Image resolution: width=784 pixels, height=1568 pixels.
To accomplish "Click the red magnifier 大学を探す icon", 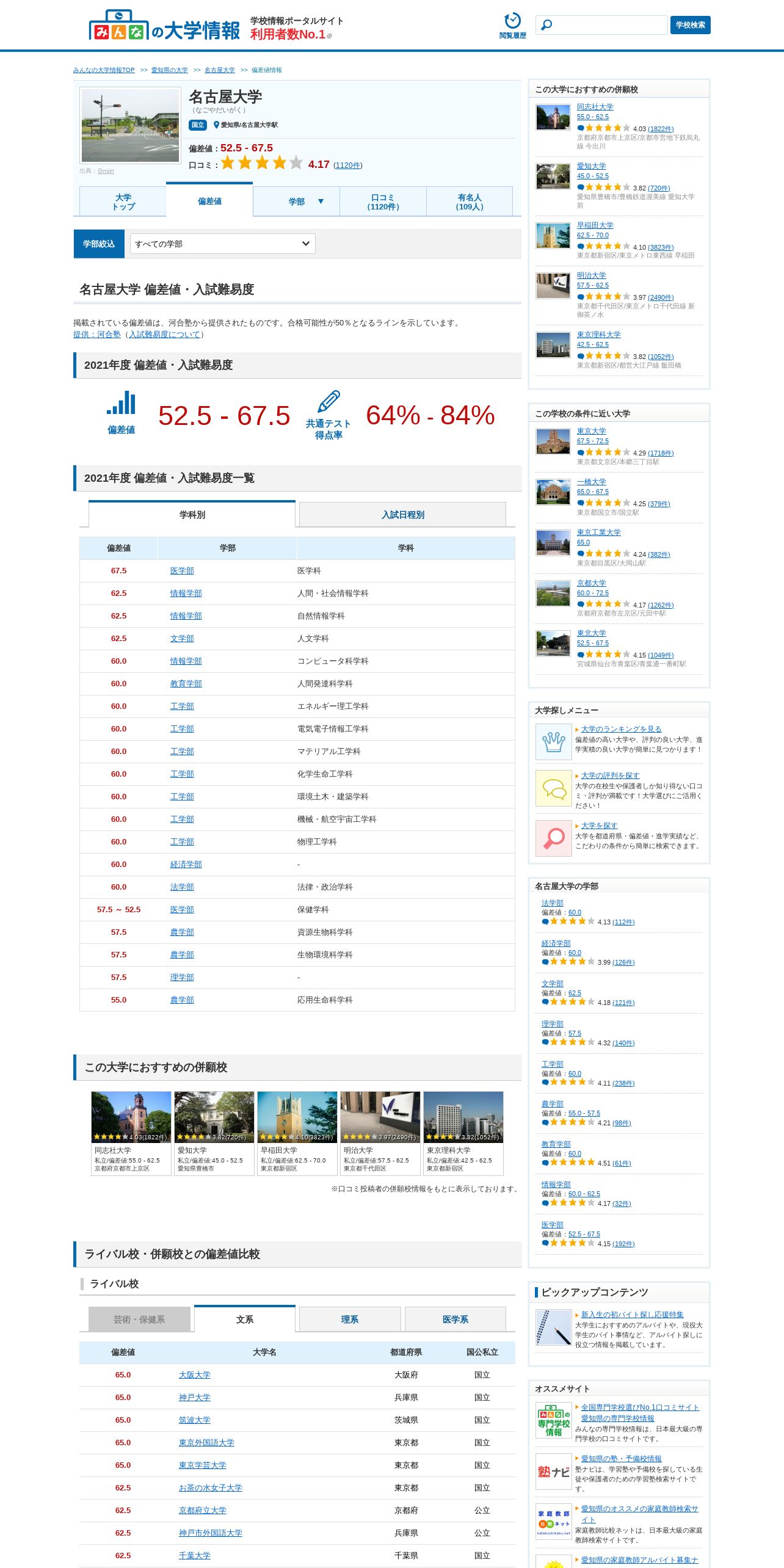I will point(554,838).
